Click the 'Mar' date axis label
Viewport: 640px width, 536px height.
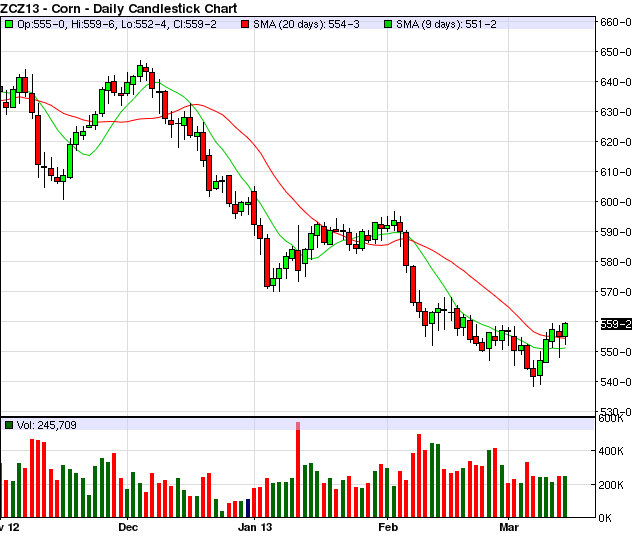pos(509,527)
